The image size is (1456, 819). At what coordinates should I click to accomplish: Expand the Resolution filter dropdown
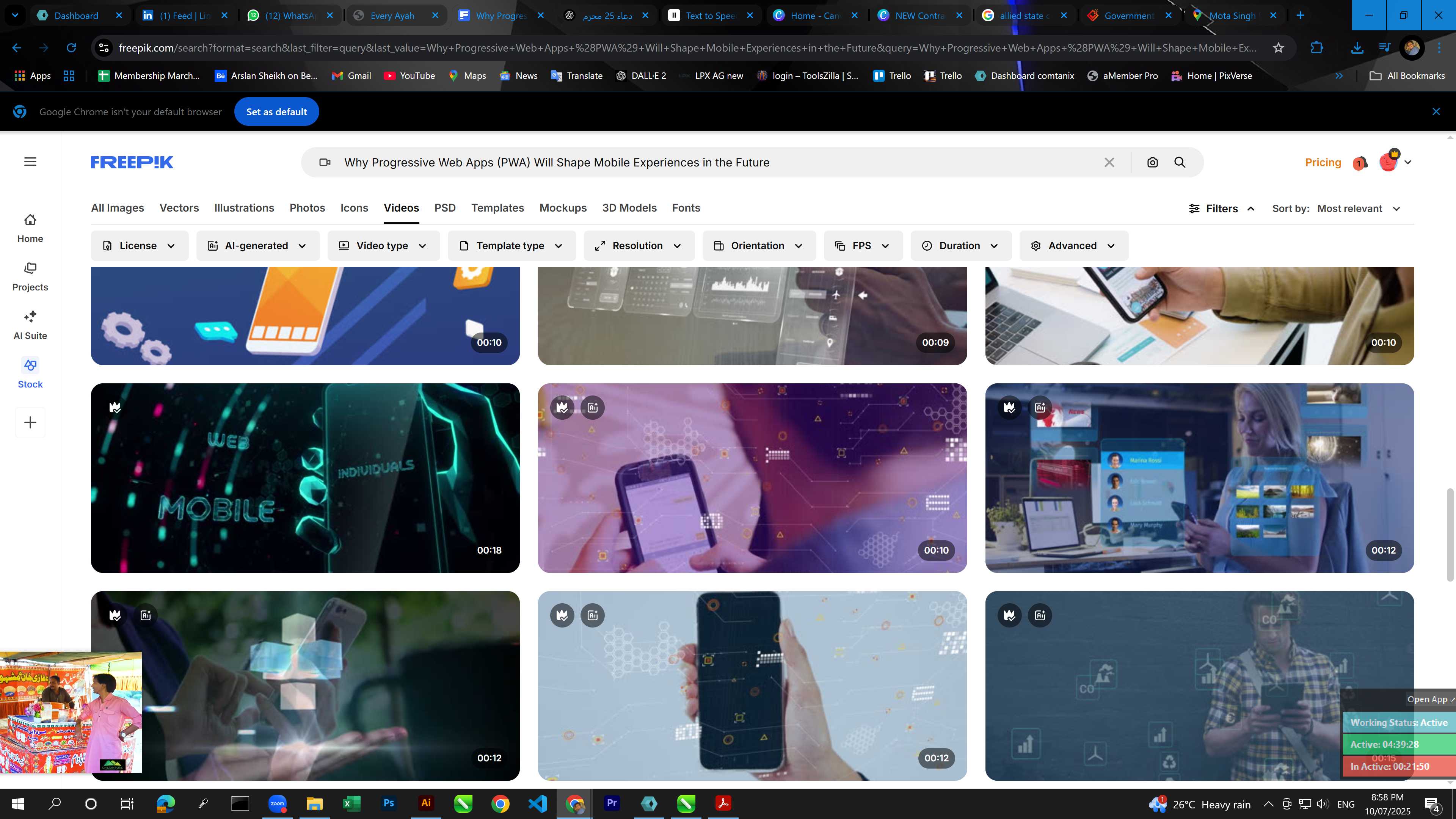pos(639,245)
